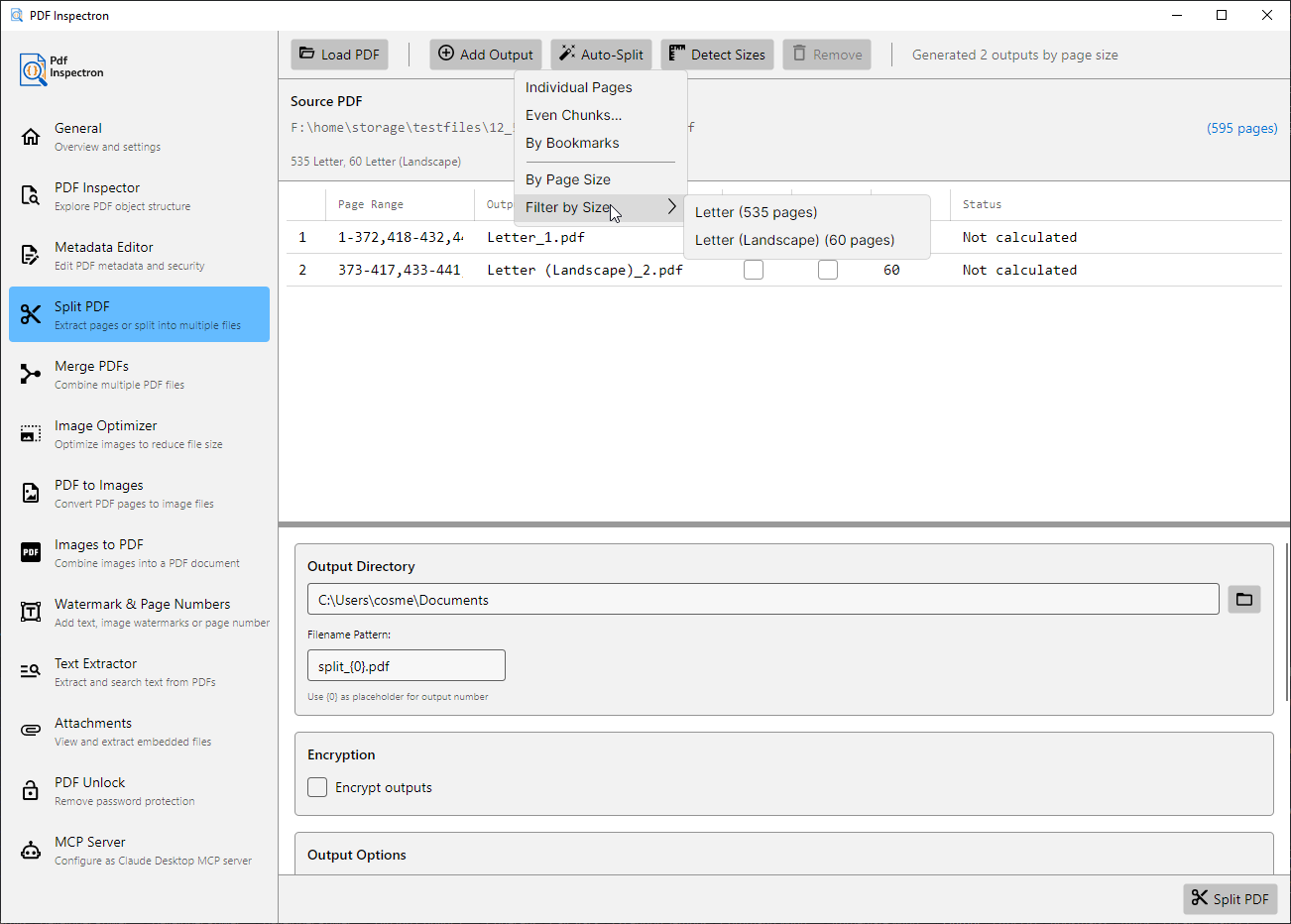The image size is (1291, 924).
Task: Tick first checkbox in Letter (Landscape) row
Action: pos(754,270)
